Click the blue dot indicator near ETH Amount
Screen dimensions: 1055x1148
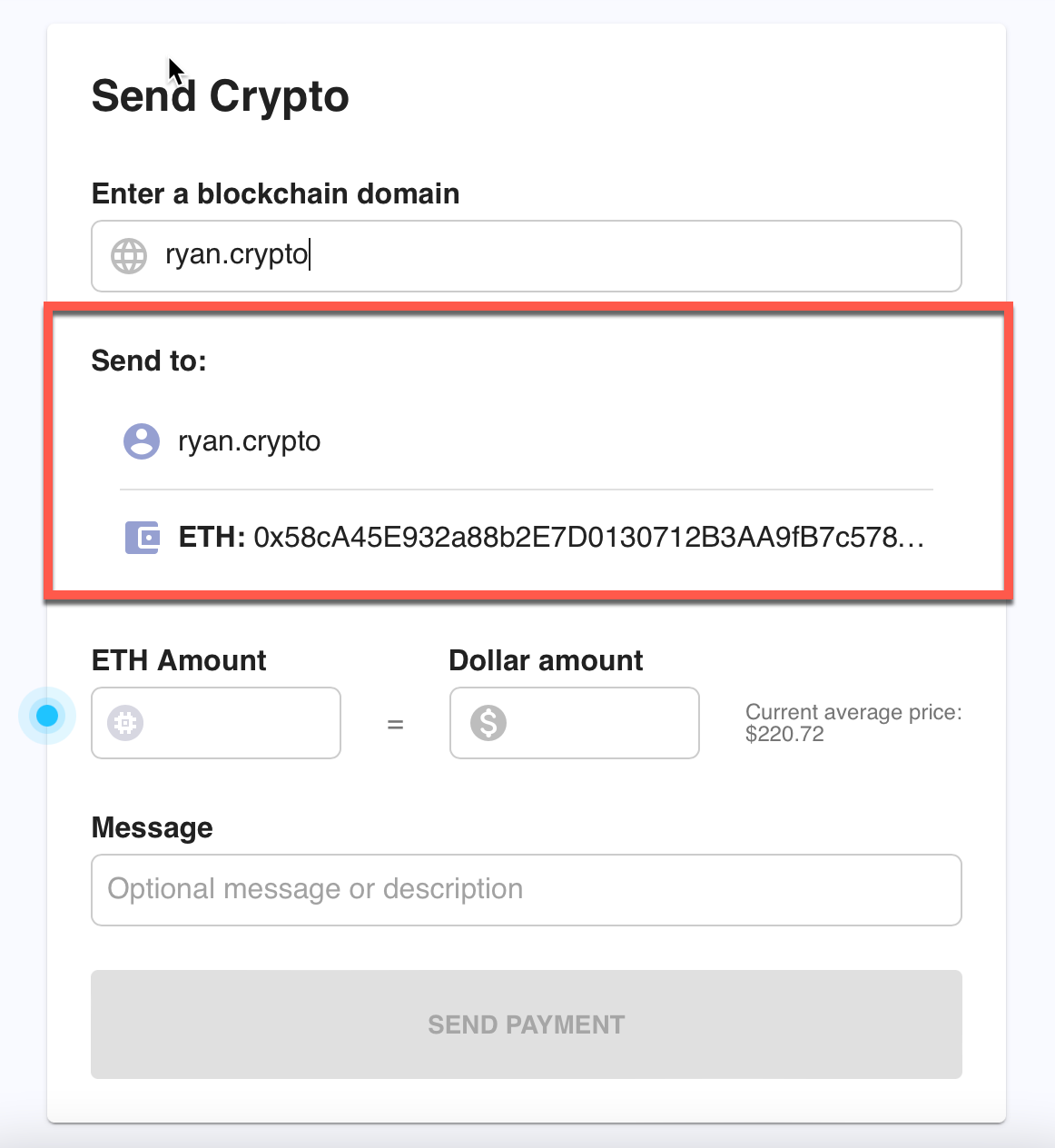(x=47, y=717)
